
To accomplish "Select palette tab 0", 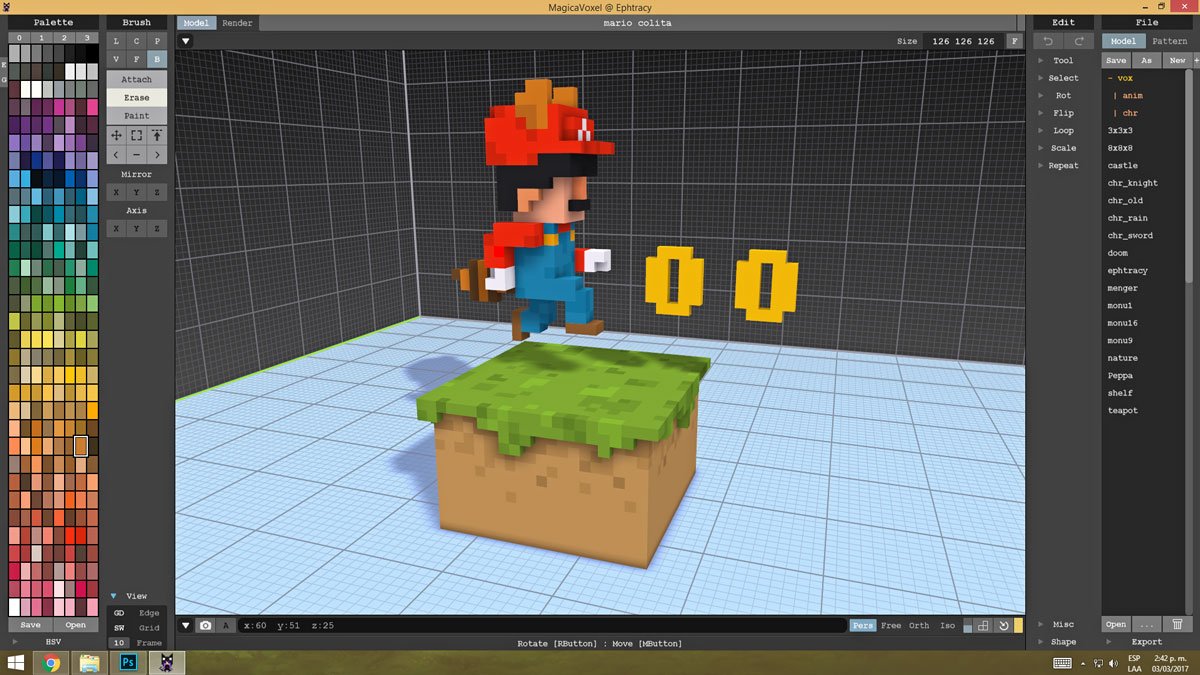I will pos(19,38).
